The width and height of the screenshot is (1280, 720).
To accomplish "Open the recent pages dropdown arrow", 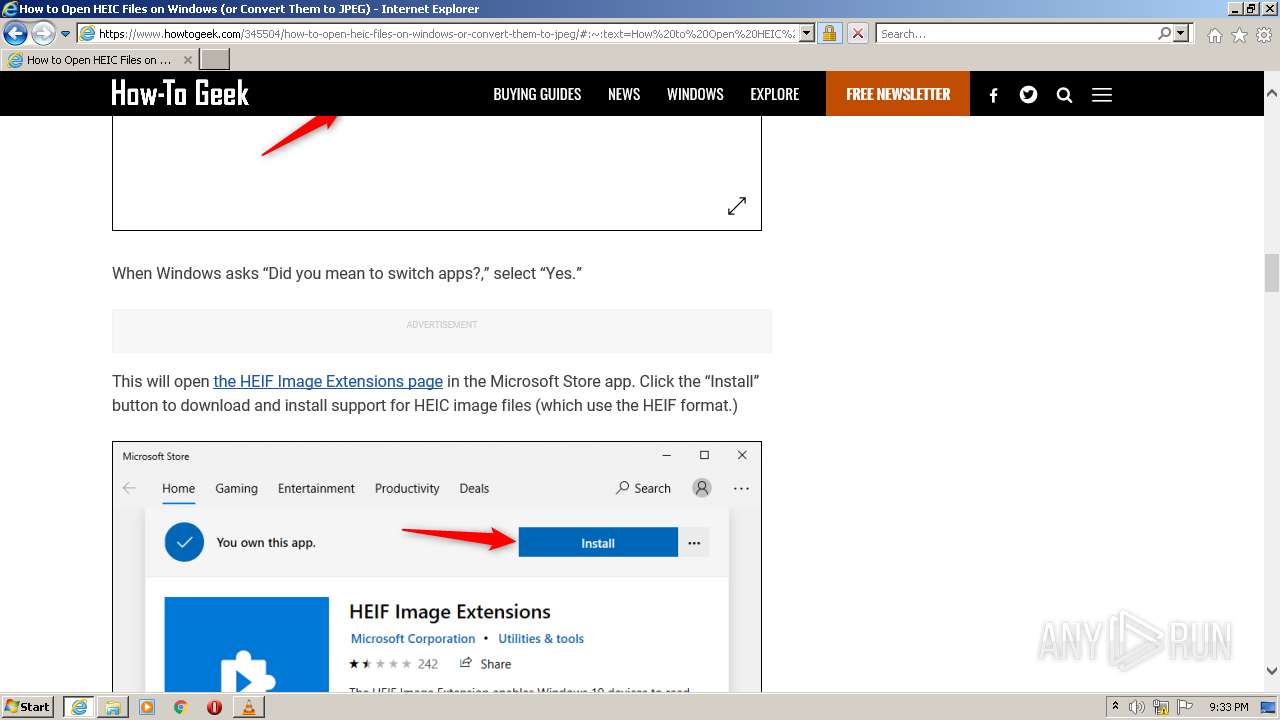I will 66,34.
